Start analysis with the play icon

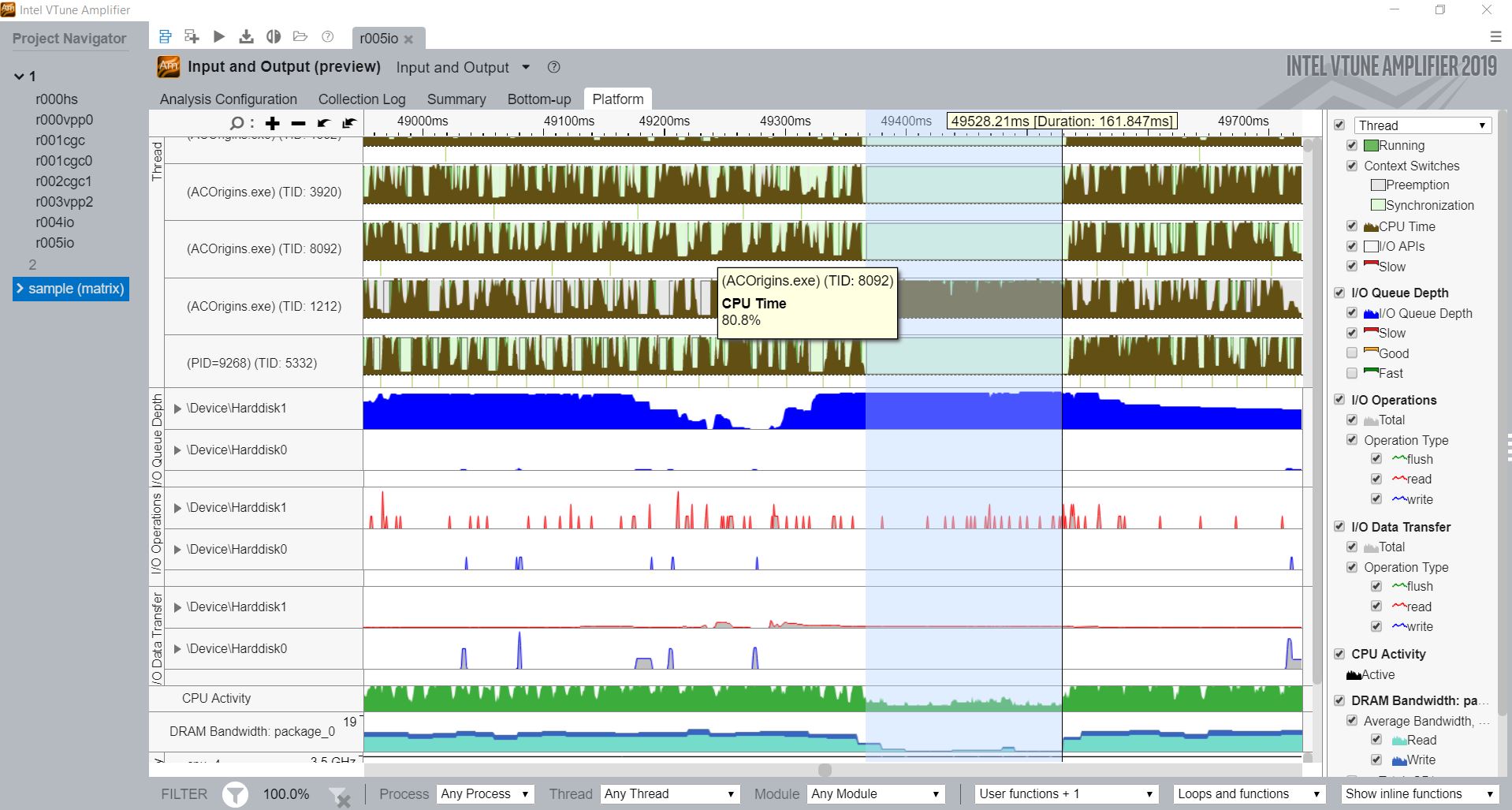(219, 36)
